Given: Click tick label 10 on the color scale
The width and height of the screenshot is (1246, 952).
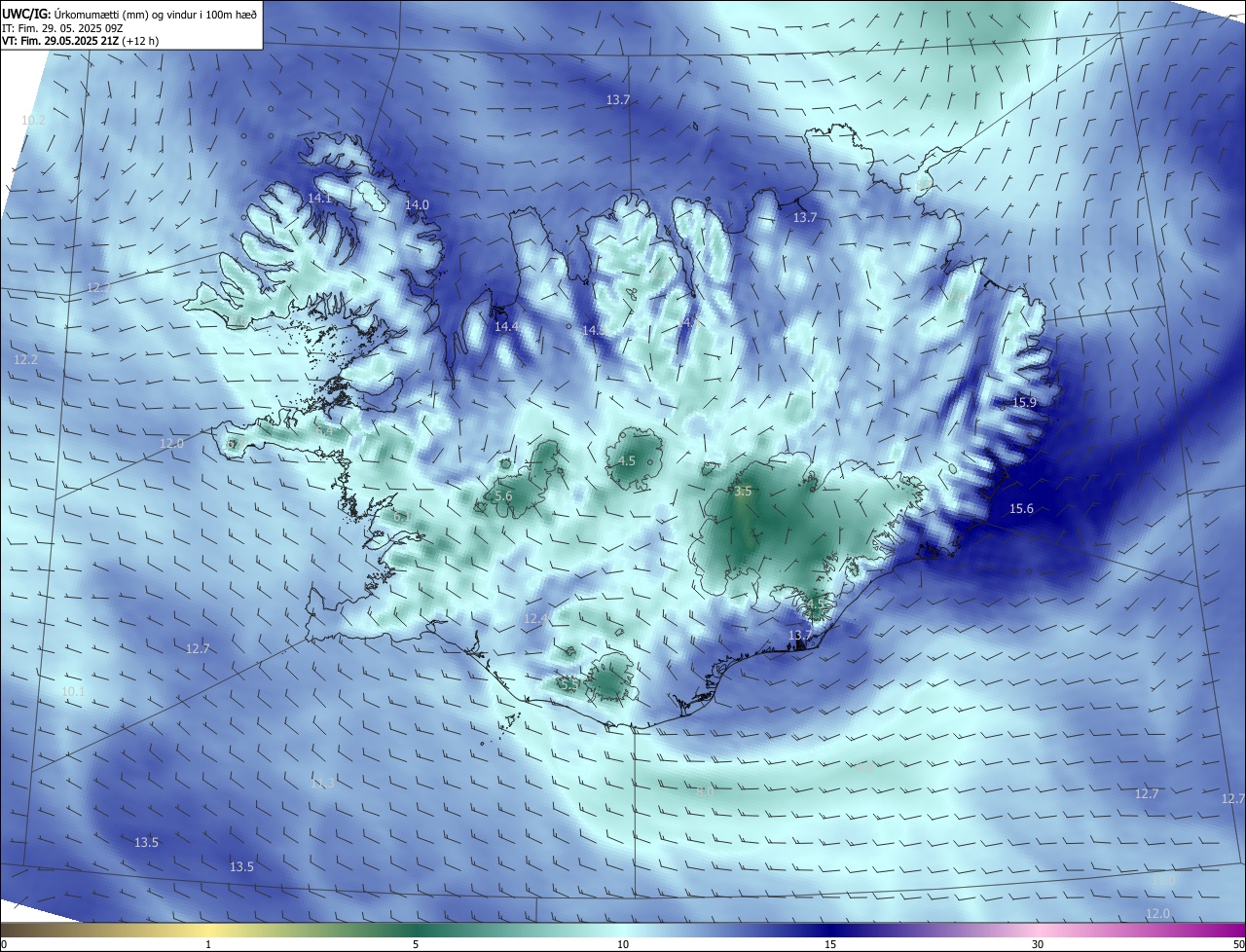Looking at the screenshot, I should (x=623, y=944).
